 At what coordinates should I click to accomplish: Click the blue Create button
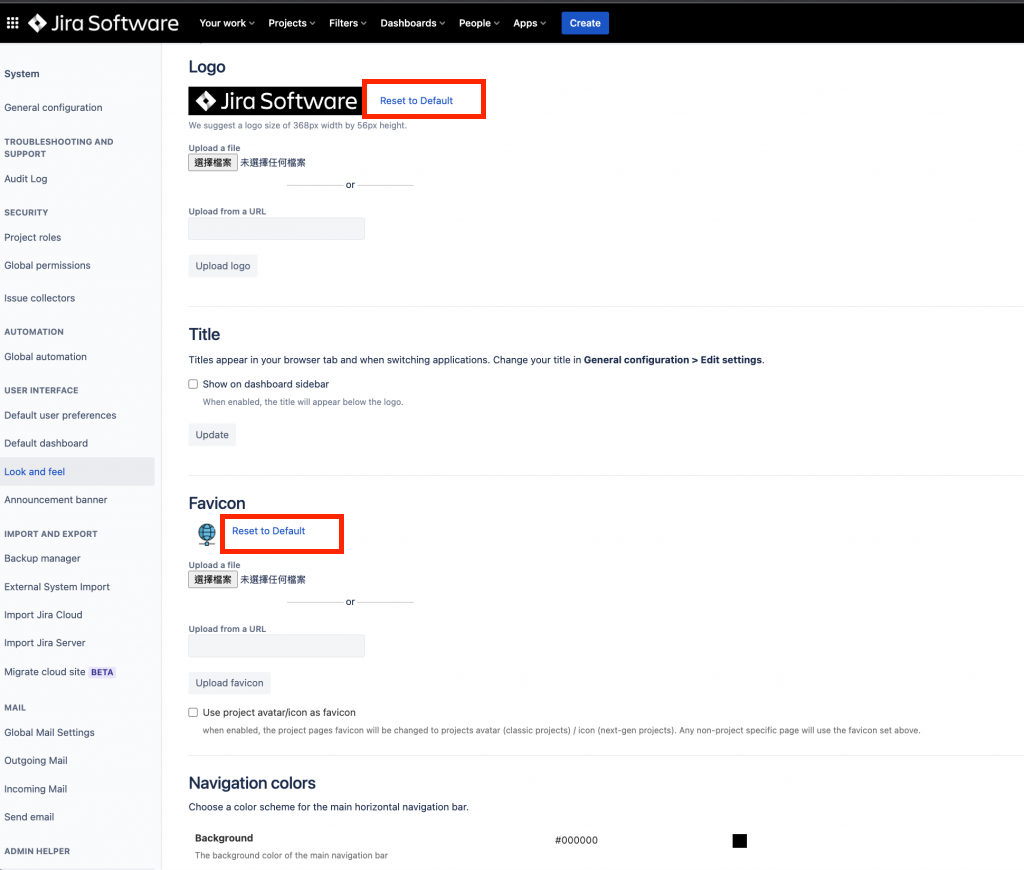585,24
